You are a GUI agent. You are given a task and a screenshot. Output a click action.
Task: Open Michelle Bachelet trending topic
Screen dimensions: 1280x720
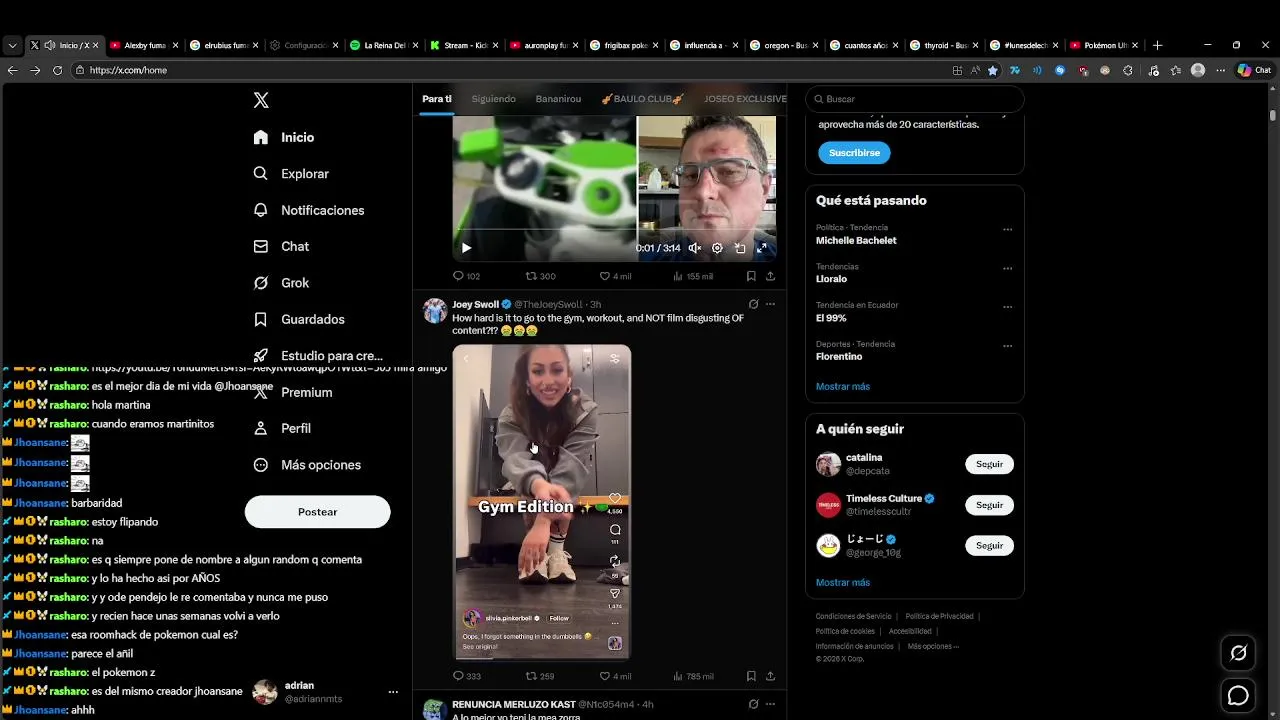pyautogui.click(x=856, y=240)
